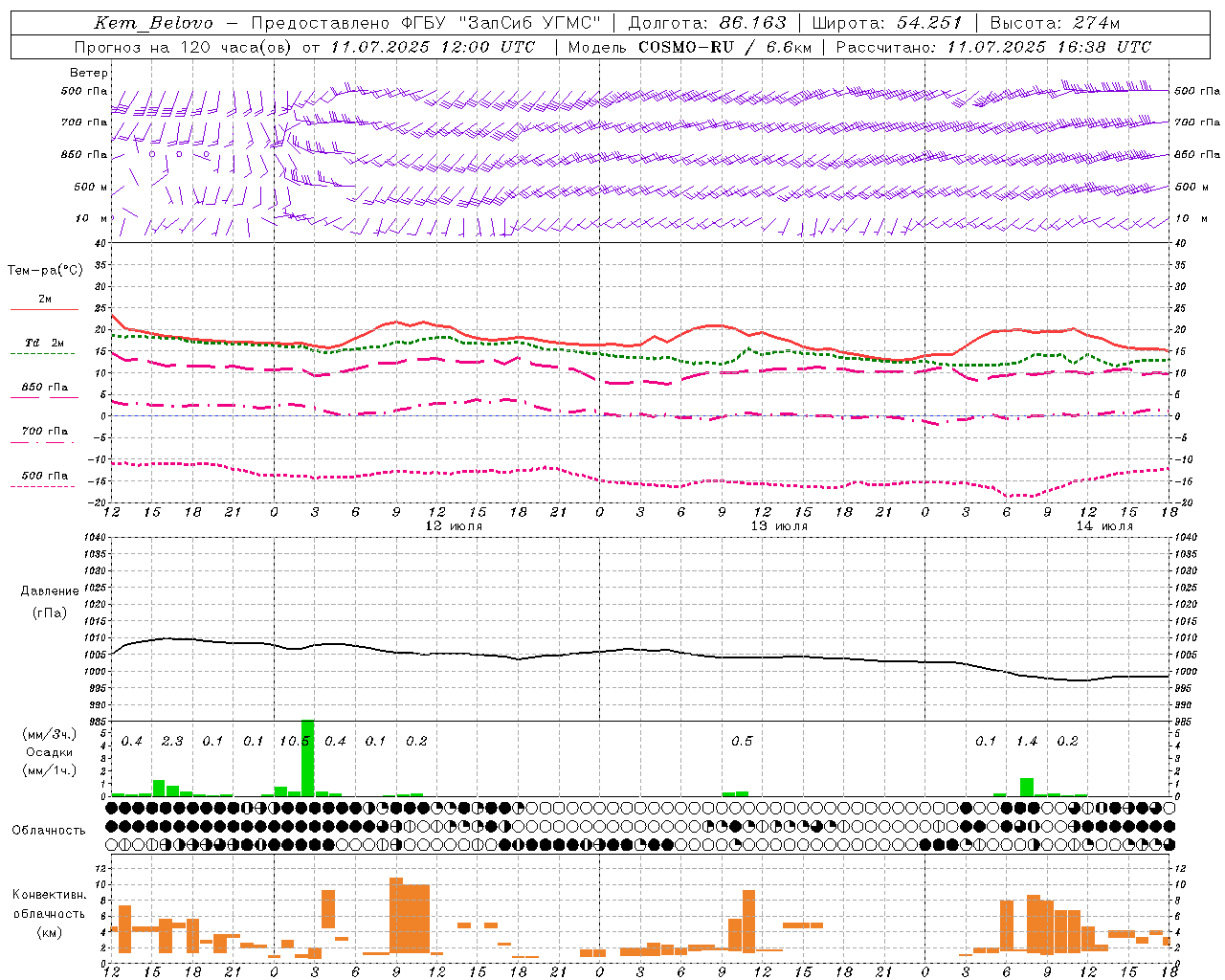Click the "13 июля" date label
1225x980 pixels.
tap(779, 526)
